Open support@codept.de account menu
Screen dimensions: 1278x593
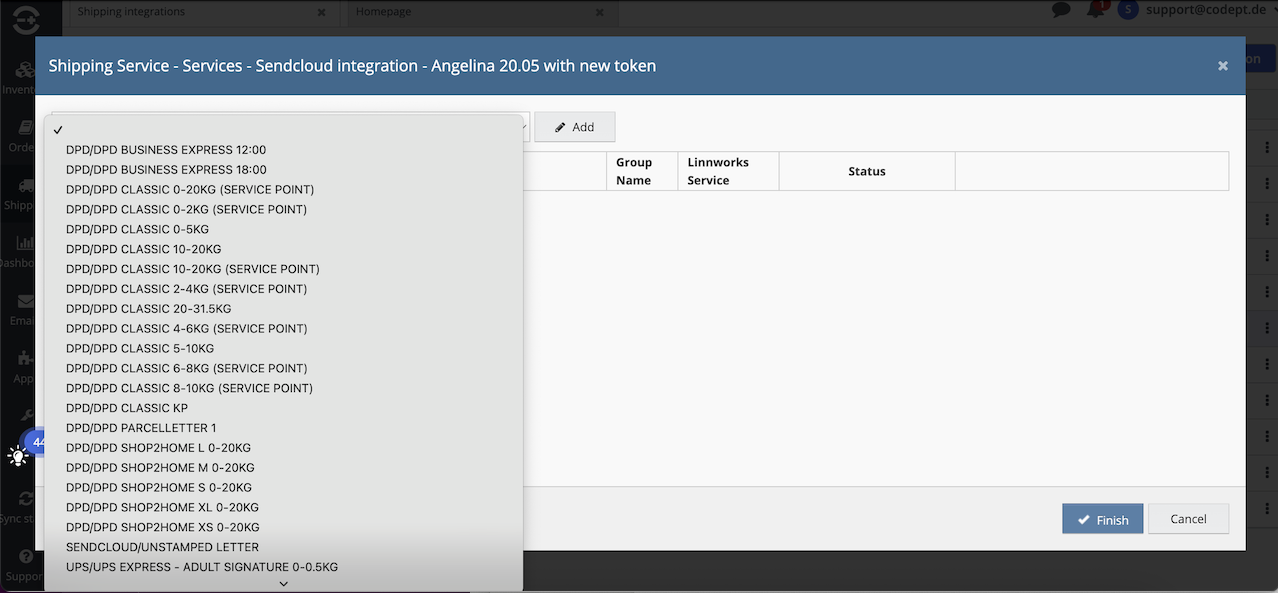click(1206, 11)
